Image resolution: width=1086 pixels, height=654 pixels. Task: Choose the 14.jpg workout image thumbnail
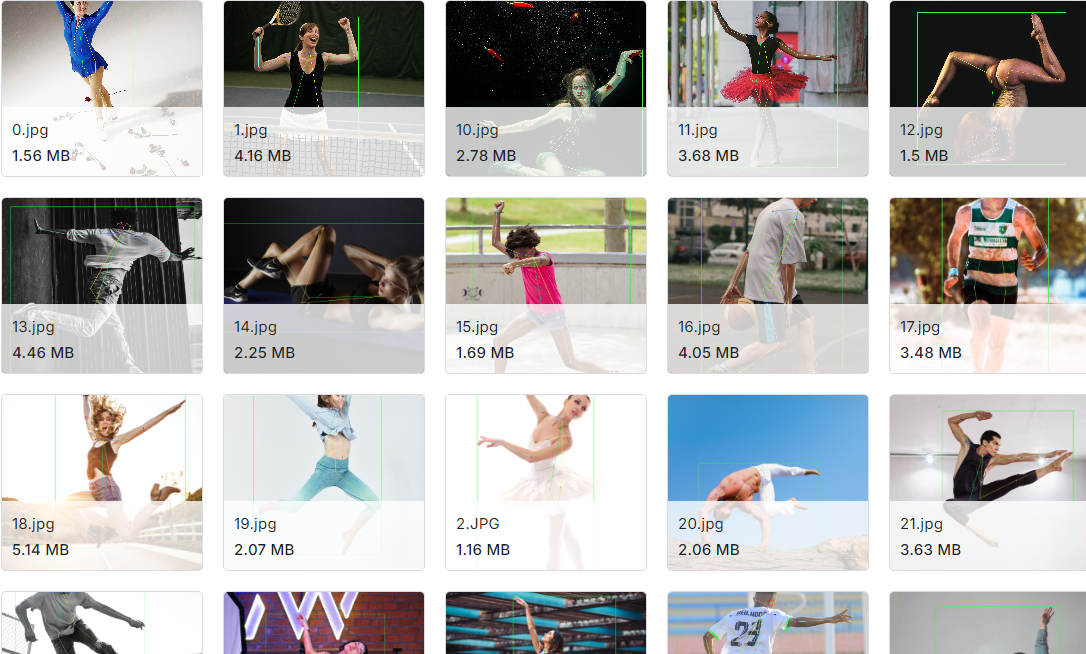tap(323, 285)
